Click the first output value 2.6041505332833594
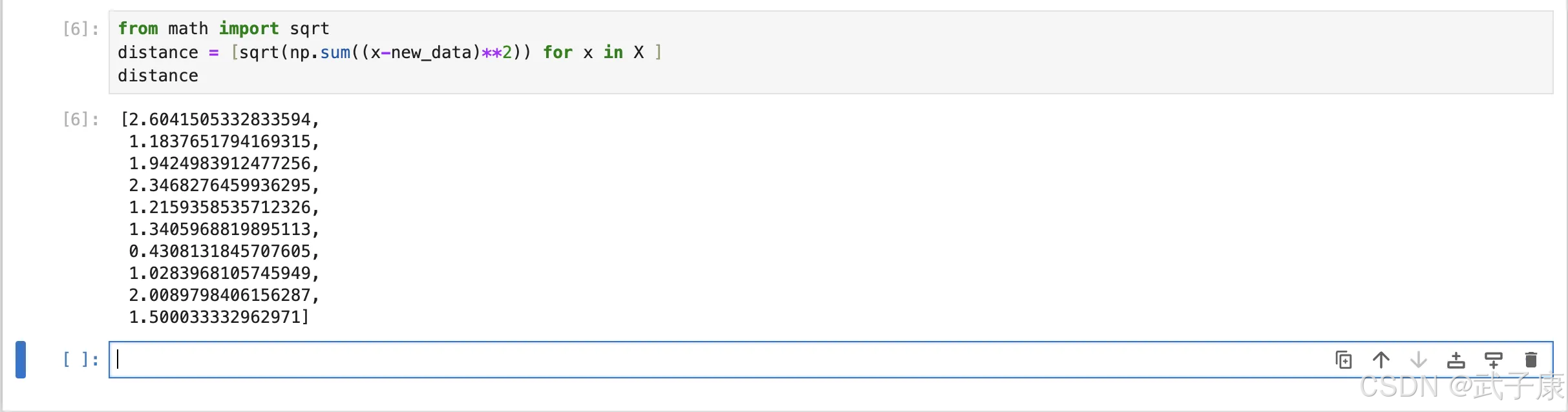The width and height of the screenshot is (1568, 412). pos(220,119)
